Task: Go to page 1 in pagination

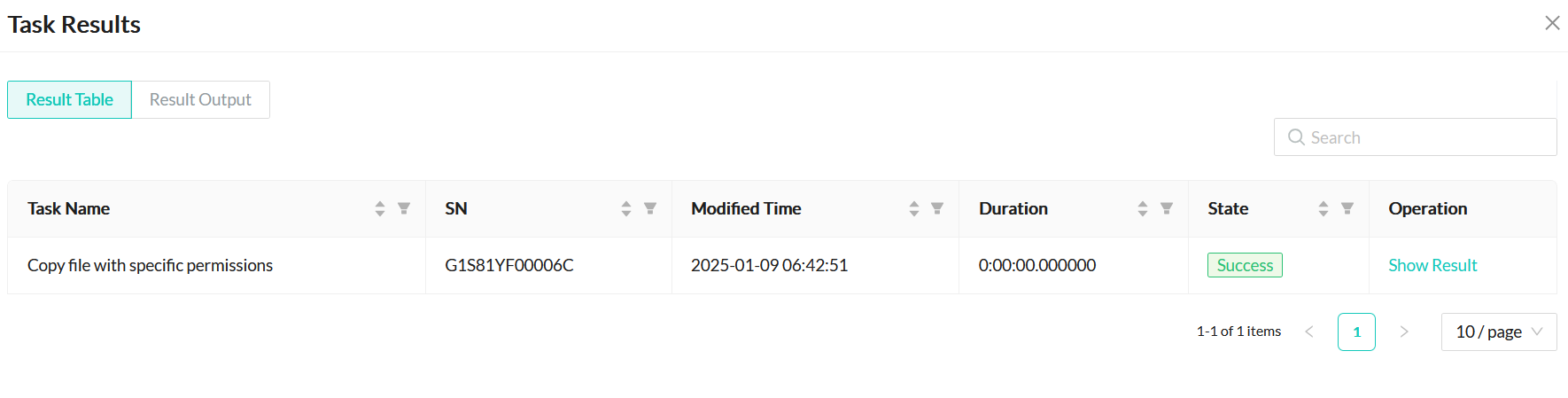Action: [1356, 332]
